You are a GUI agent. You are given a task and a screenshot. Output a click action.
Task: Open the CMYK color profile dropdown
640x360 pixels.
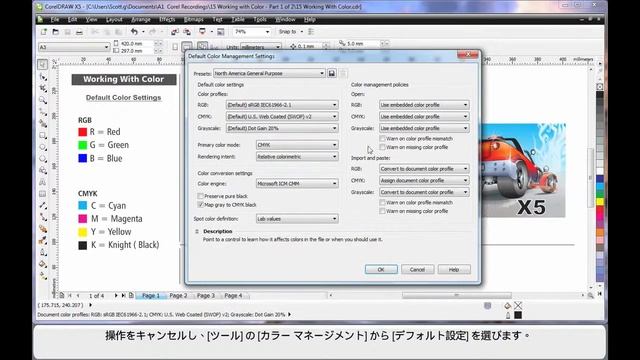click(x=282, y=116)
